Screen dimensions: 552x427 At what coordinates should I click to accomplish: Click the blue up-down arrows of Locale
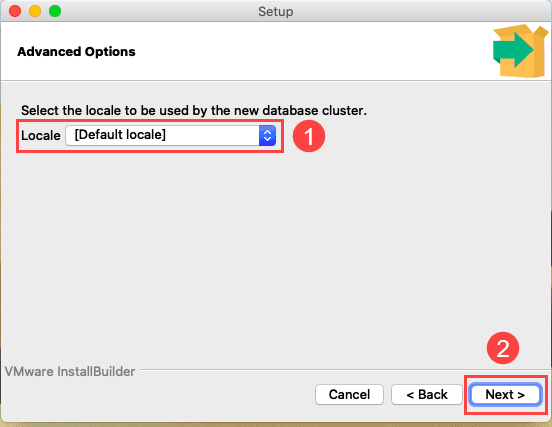coord(267,135)
